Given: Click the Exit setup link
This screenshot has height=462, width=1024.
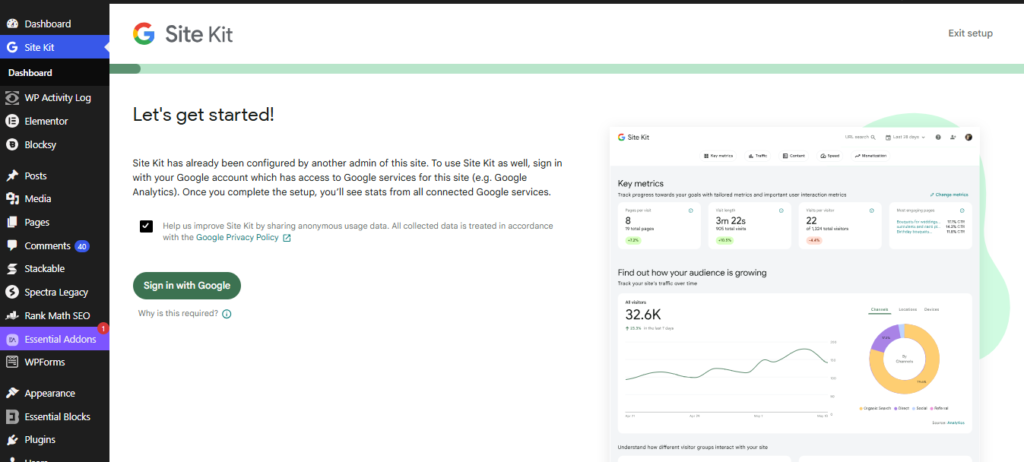Looking at the screenshot, I should [x=970, y=33].
